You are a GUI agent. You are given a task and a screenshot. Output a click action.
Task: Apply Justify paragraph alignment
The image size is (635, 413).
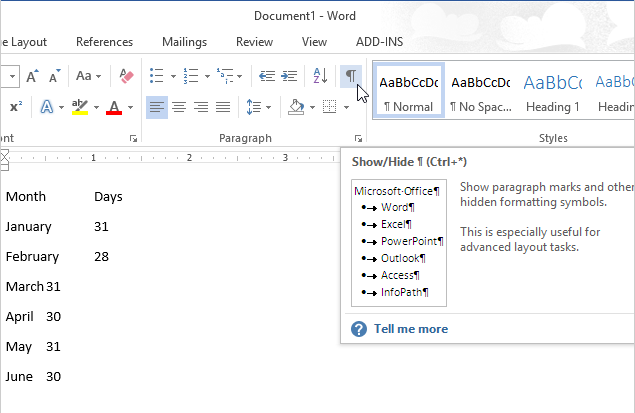(223, 107)
